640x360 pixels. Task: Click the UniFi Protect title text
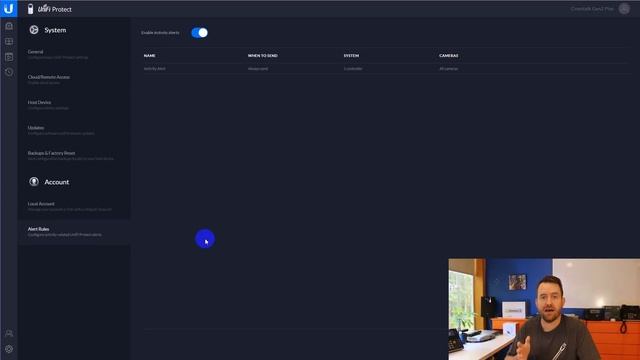[55, 9]
